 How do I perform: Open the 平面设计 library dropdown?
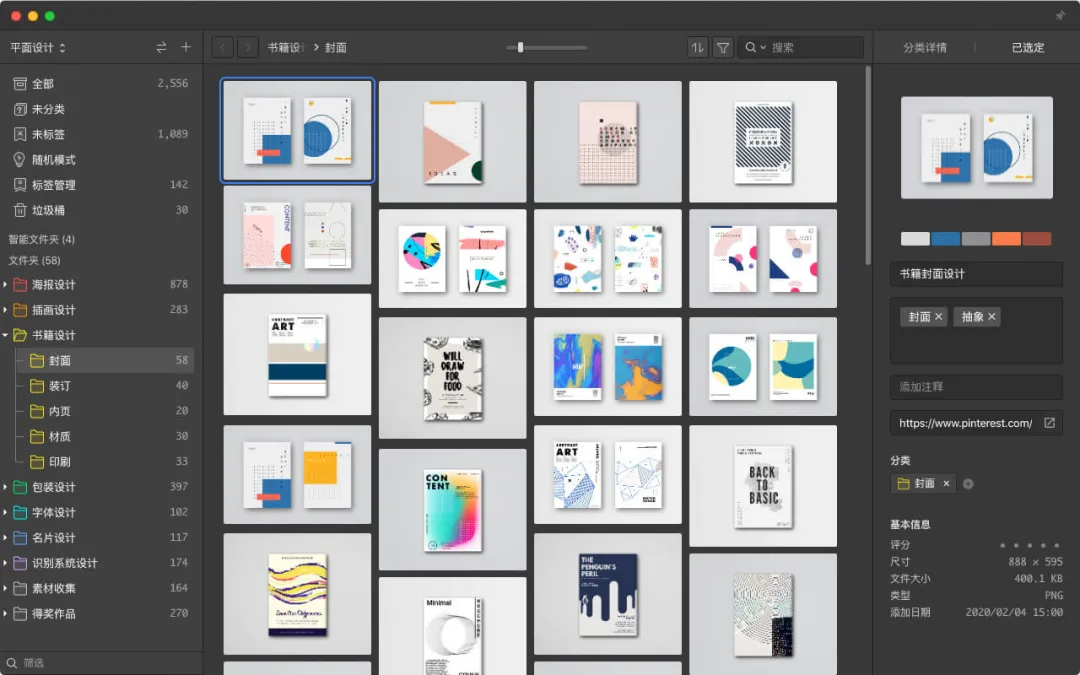click(38, 48)
